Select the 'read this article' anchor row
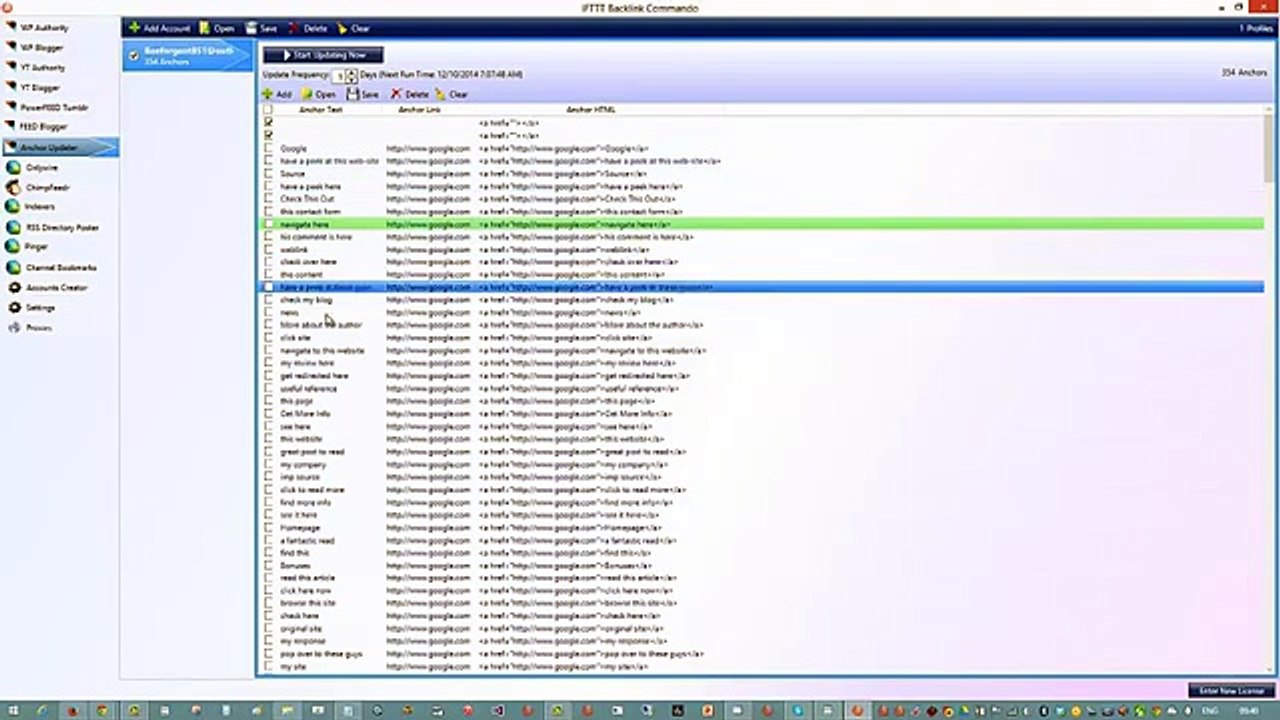This screenshot has height=720, width=1280. pyautogui.click(x=762, y=577)
